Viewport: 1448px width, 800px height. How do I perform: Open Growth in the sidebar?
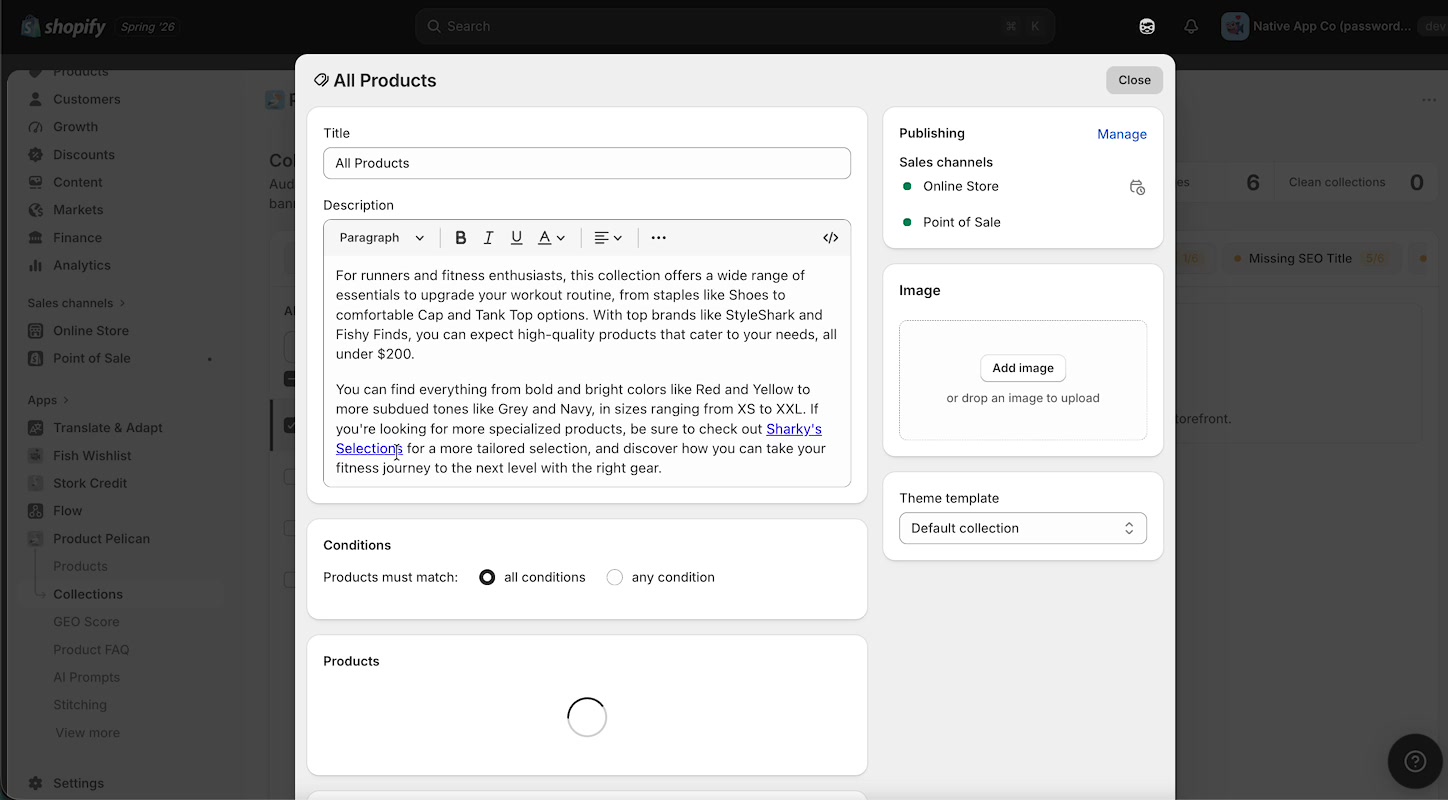coord(76,127)
